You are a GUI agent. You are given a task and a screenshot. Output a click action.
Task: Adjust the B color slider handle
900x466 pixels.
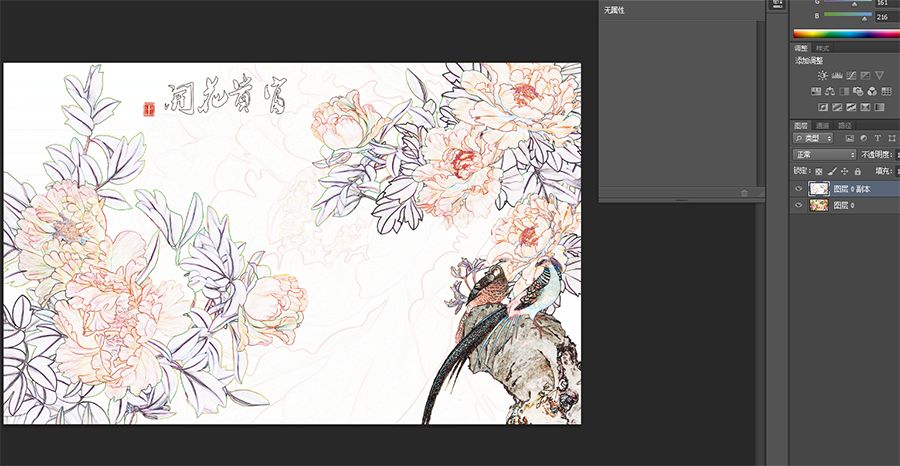click(865, 19)
